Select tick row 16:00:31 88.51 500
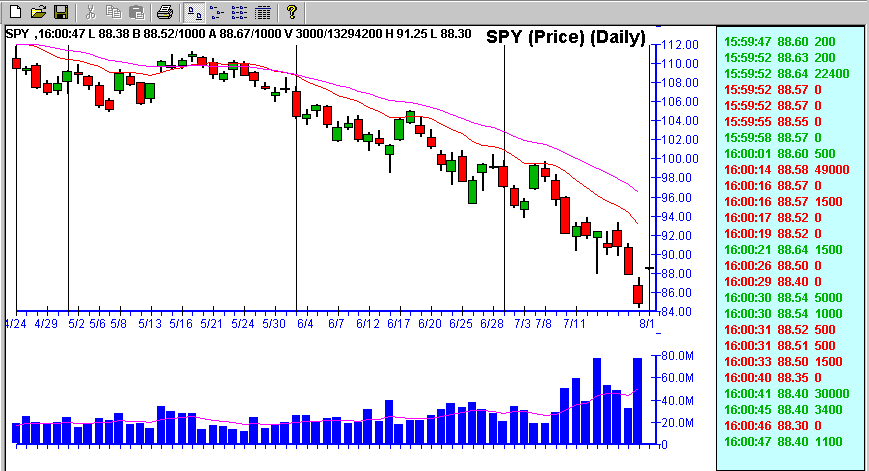Image resolution: width=869 pixels, height=471 pixels. coord(779,346)
